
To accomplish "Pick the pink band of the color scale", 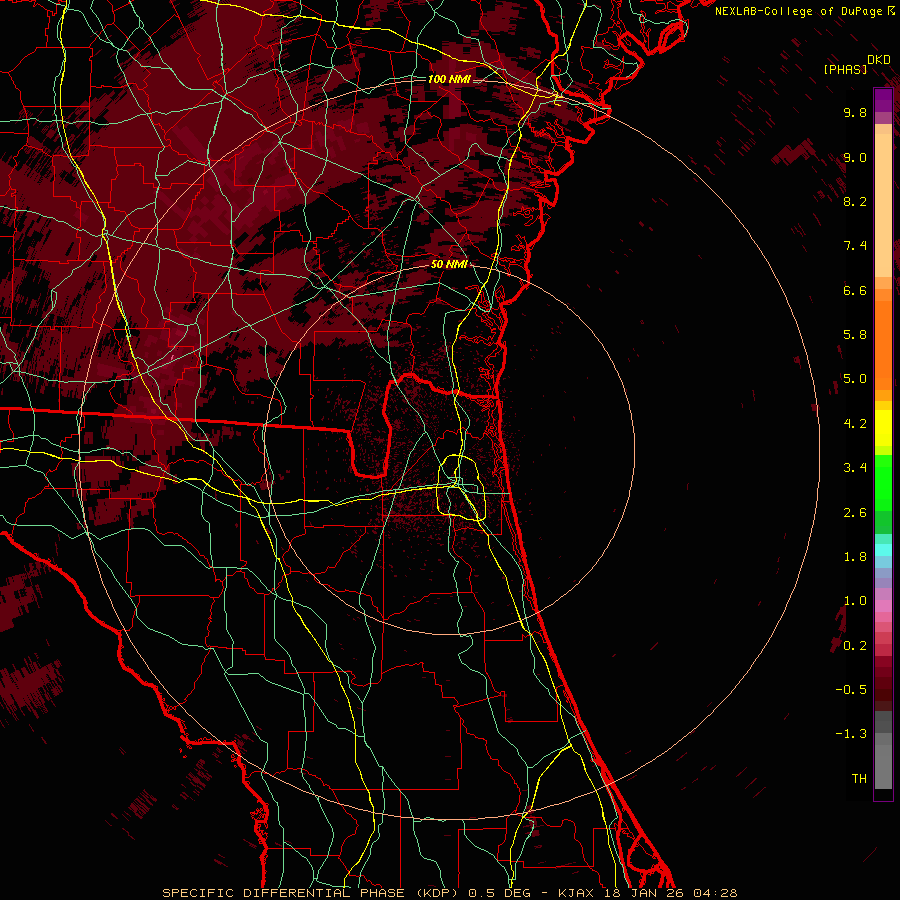I will [883, 606].
